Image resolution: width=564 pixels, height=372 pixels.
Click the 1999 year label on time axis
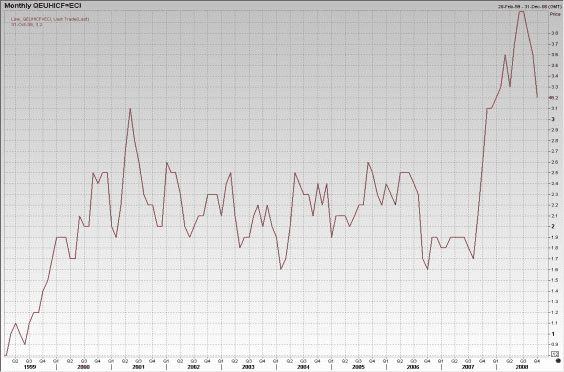click(x=29, y=367)
